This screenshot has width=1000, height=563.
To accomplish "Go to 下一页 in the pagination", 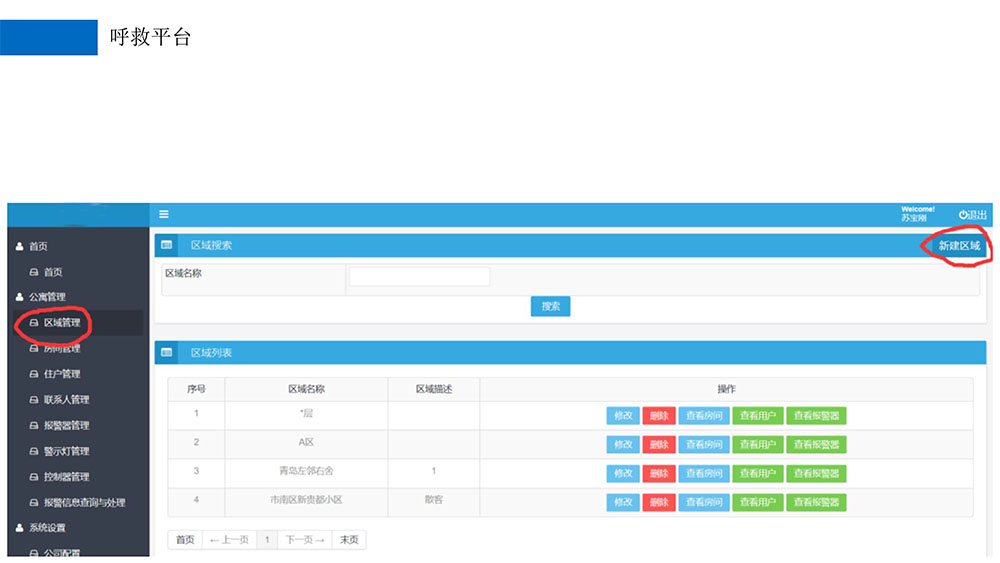I will (x=305, y=540).
